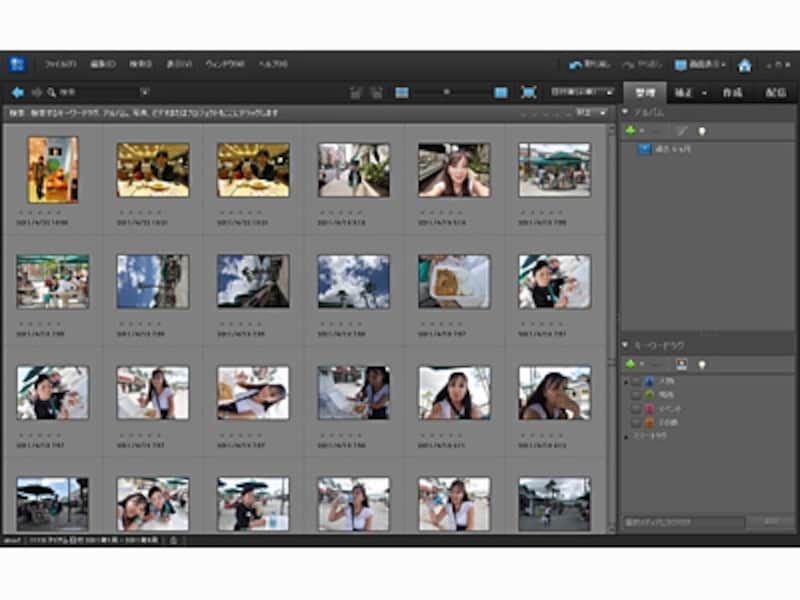Open the Window menu

(x=225, y=64)
